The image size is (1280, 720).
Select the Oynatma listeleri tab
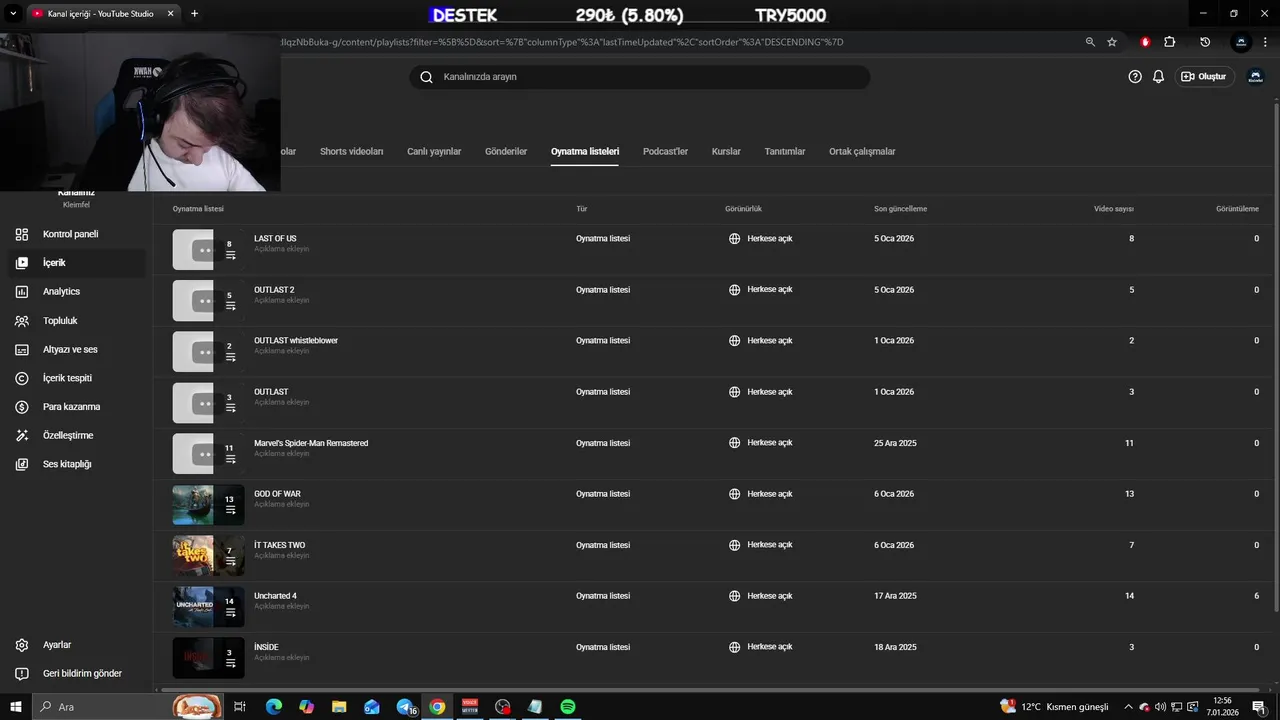coord(585,152)
